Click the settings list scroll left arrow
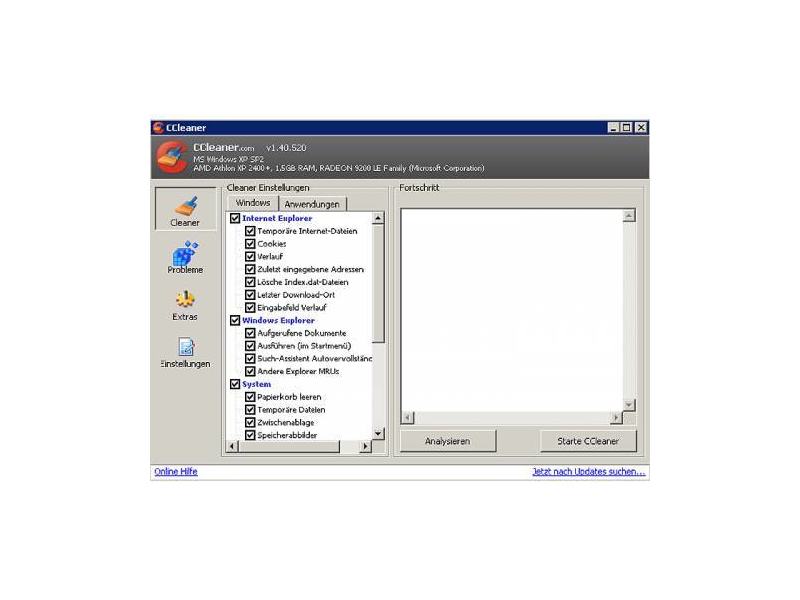This screenshot has width=800, height=600. click(233, 446)
